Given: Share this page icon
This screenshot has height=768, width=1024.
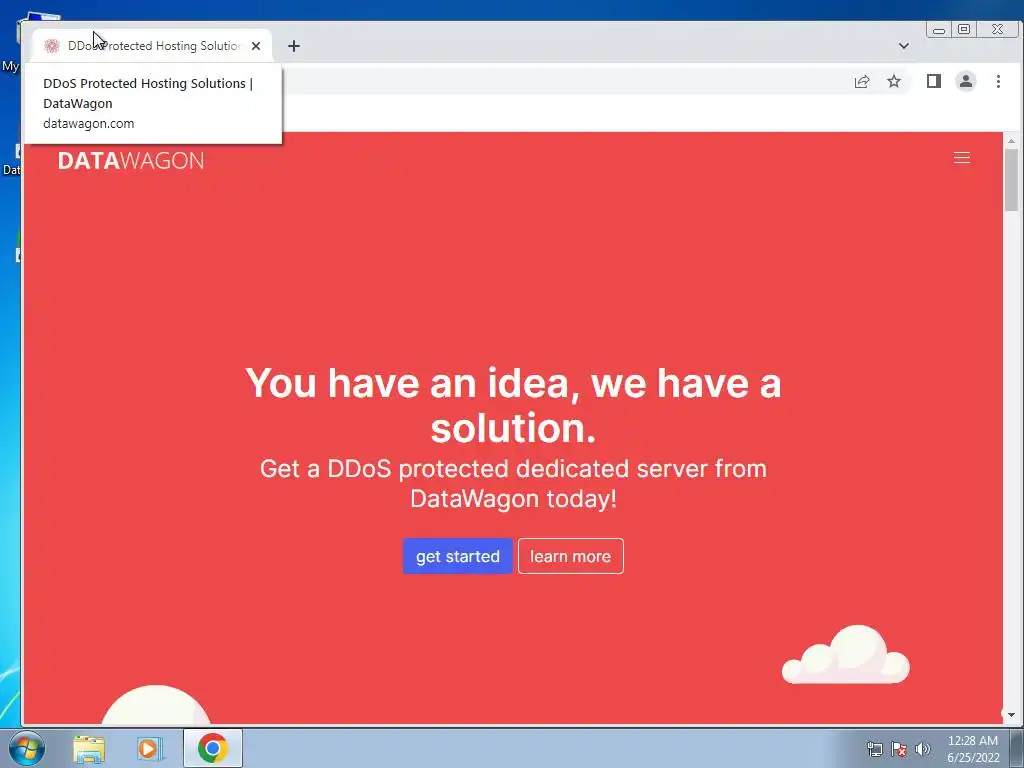Looking at the screenshot, I should point(862,82).
